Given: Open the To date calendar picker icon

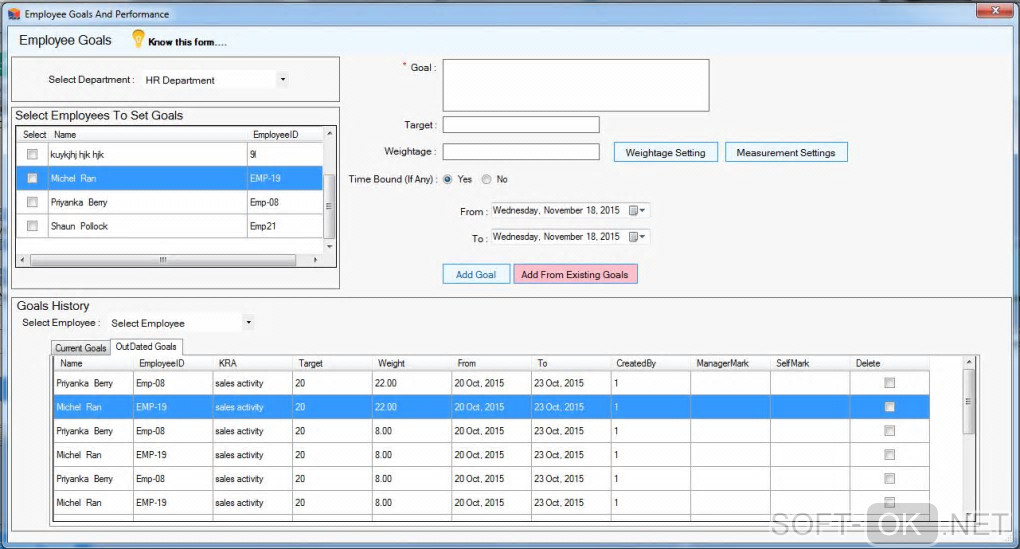Looking at the screenshot, I should pos(634,237).
